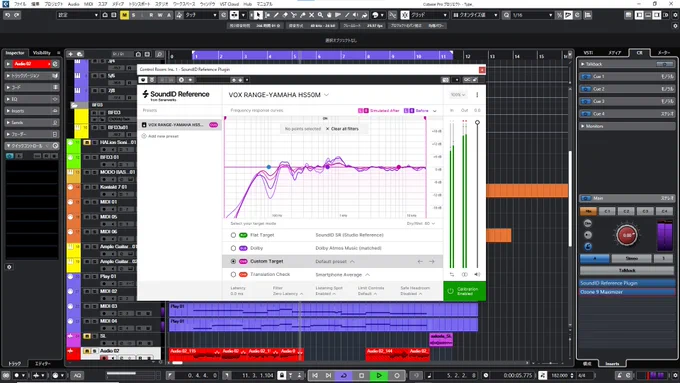Image resolution: width=680 pixels, height=383 pixels.
Task: Open the ファイル menu
Action: pos(20,4)
